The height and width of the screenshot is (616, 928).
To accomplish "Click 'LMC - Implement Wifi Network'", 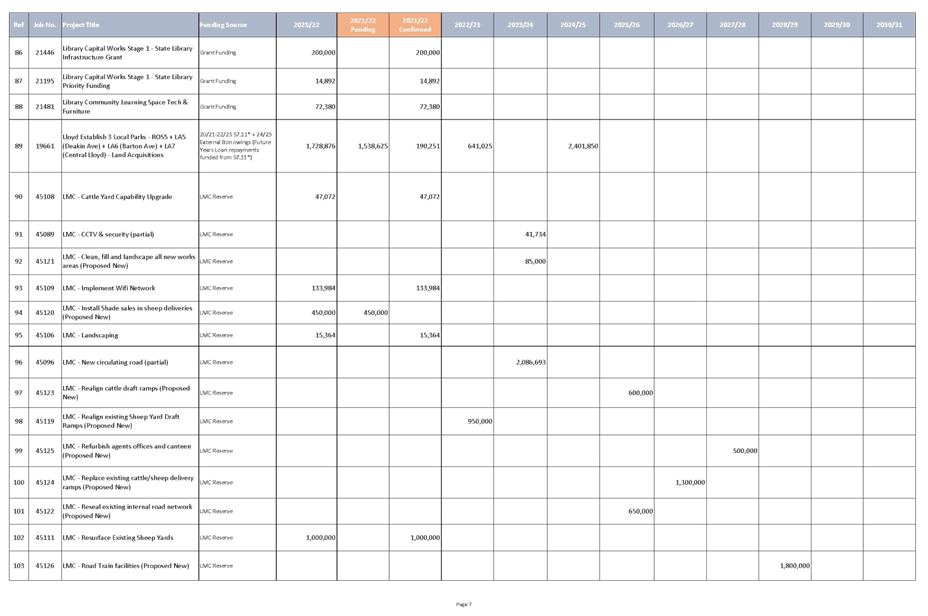I will coord(109,288).
